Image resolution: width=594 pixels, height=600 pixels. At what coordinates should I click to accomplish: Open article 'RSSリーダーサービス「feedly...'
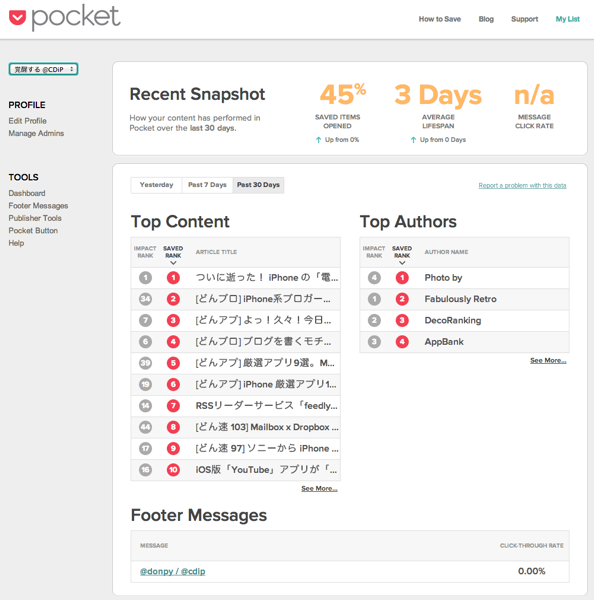267,406
